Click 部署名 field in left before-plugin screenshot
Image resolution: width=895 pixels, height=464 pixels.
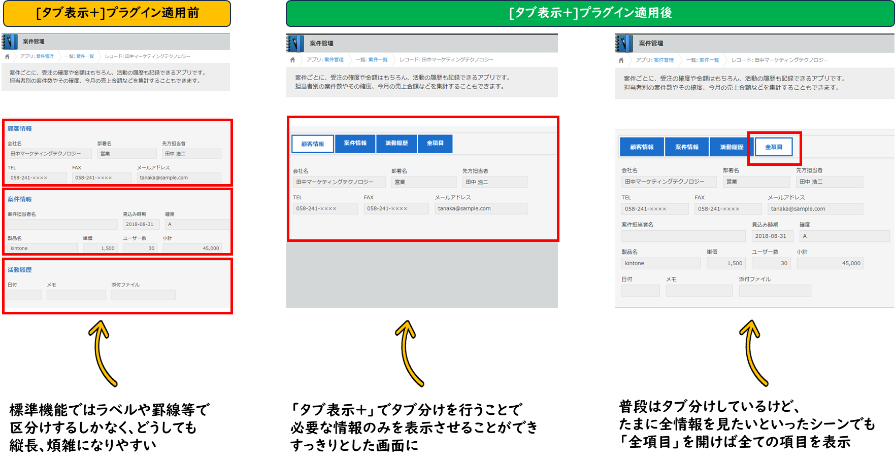(x=127, y=154)
